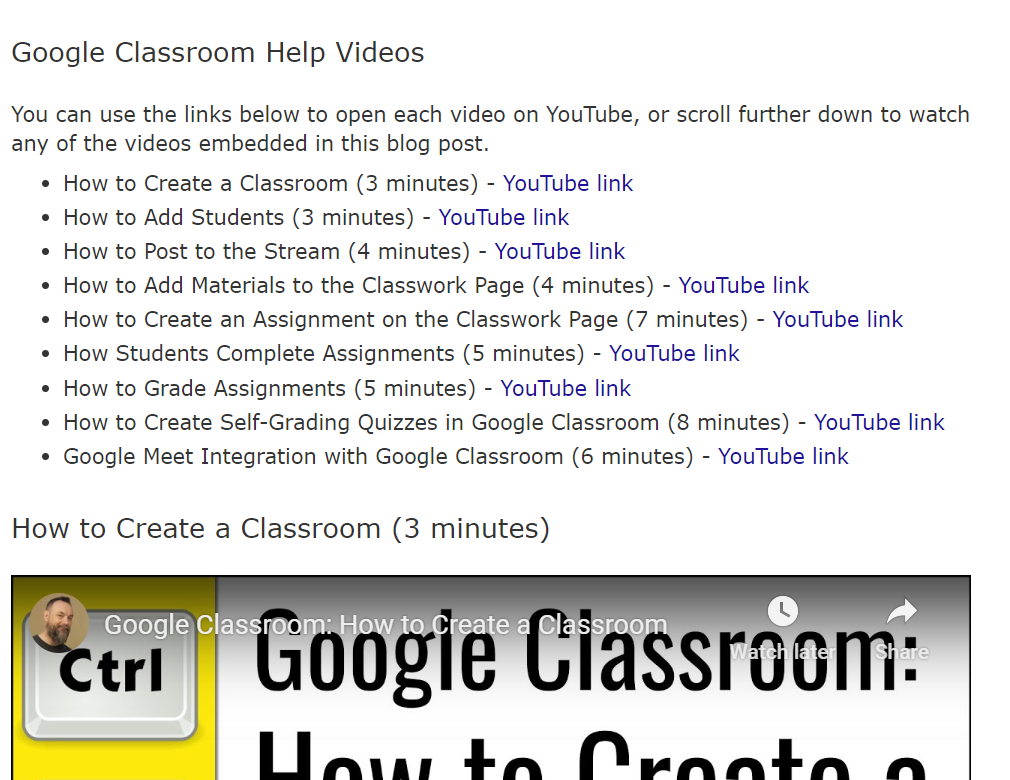Open YouTube link for How to Create a Classroom
Screen dimensions: 1010x780
[567, 184]
